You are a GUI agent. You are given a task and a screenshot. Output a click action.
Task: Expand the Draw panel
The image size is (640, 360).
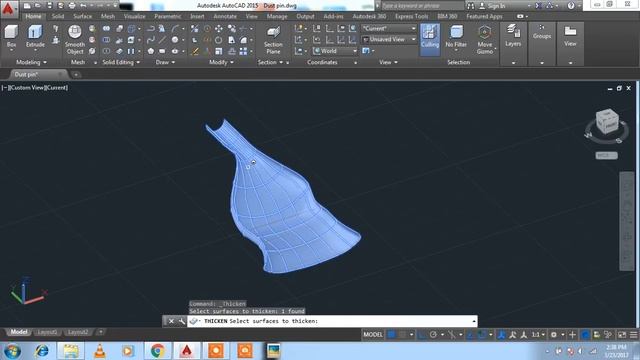[x=165, y=62]
